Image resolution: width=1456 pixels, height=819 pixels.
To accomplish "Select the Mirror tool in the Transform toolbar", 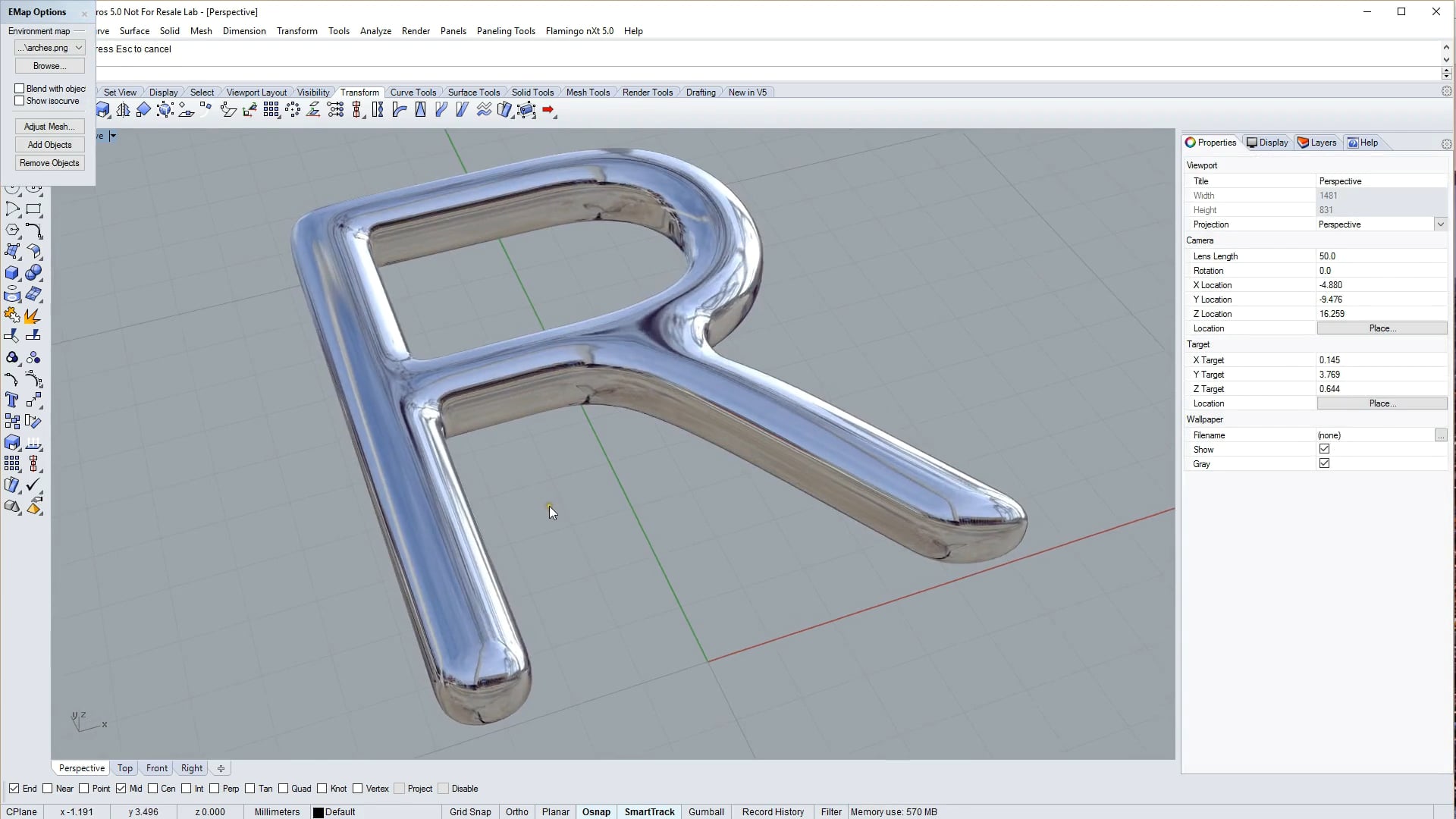I will (x=124, y=110).
